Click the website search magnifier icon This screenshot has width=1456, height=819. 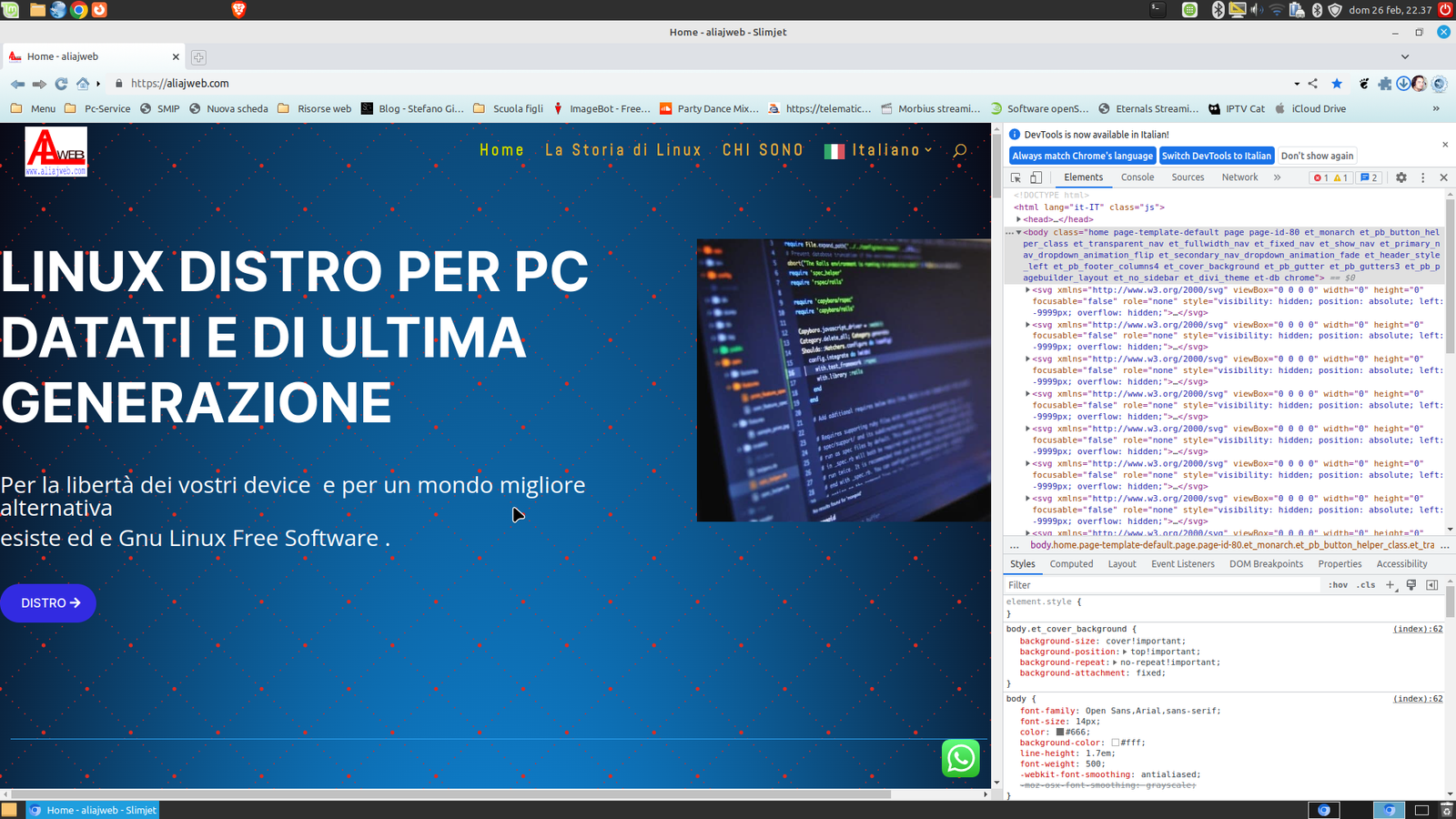[959, 150]
